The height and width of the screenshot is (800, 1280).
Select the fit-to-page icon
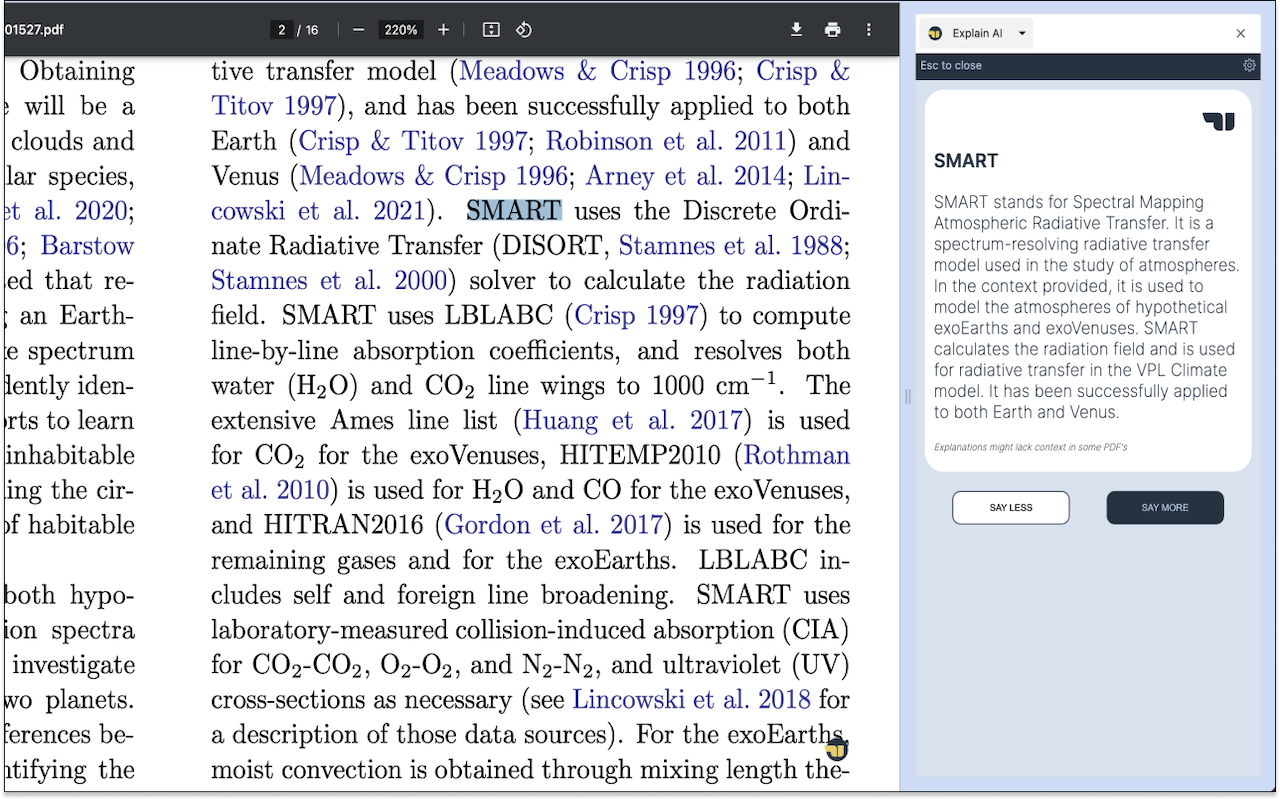point(491,29)
